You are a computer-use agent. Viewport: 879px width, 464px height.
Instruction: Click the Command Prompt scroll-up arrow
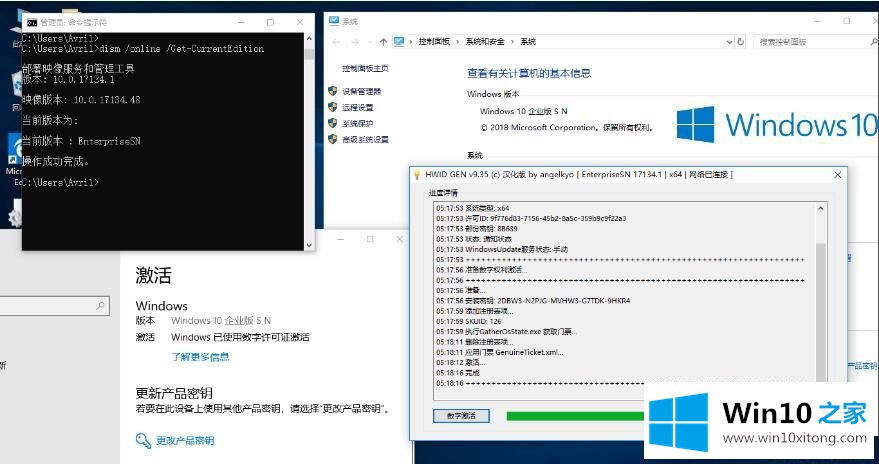309,39
